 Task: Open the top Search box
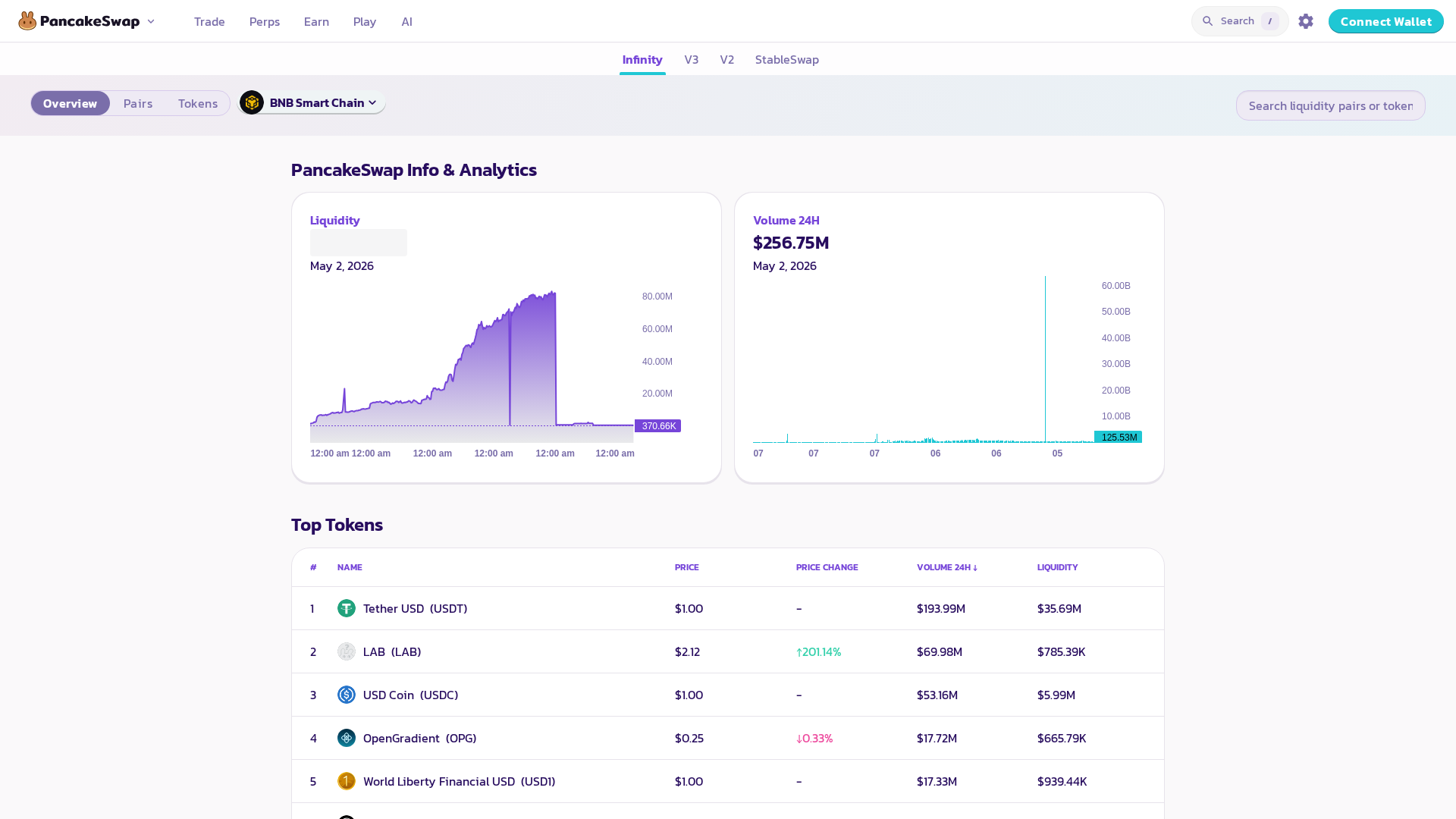(1240, 21)
